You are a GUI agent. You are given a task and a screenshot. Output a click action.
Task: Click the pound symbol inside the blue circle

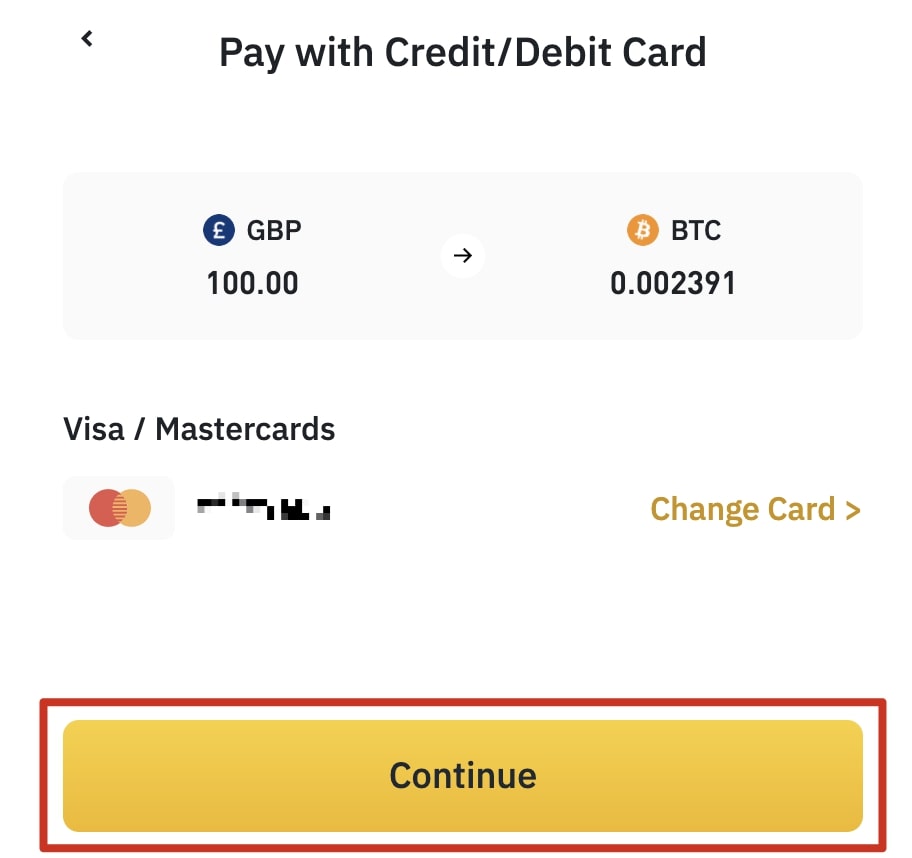pyautogui.click(x=219, y=230)
